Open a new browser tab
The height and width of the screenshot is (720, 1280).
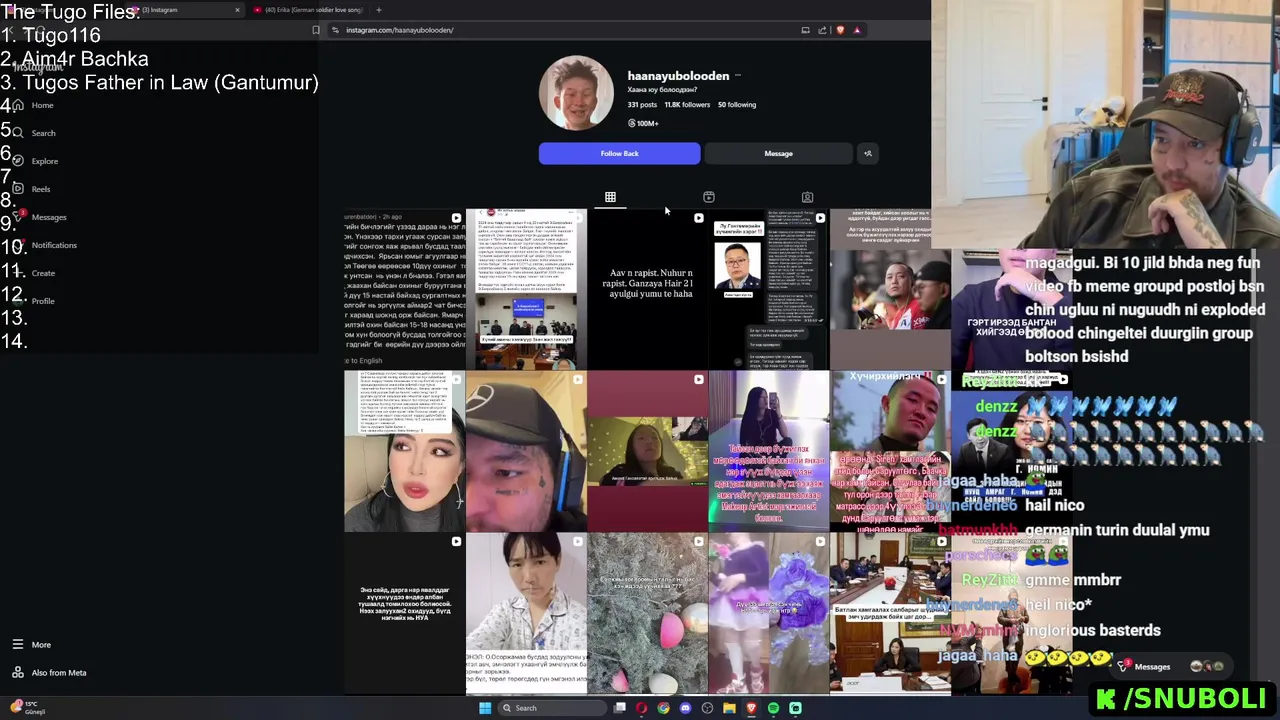pos(379,10)
